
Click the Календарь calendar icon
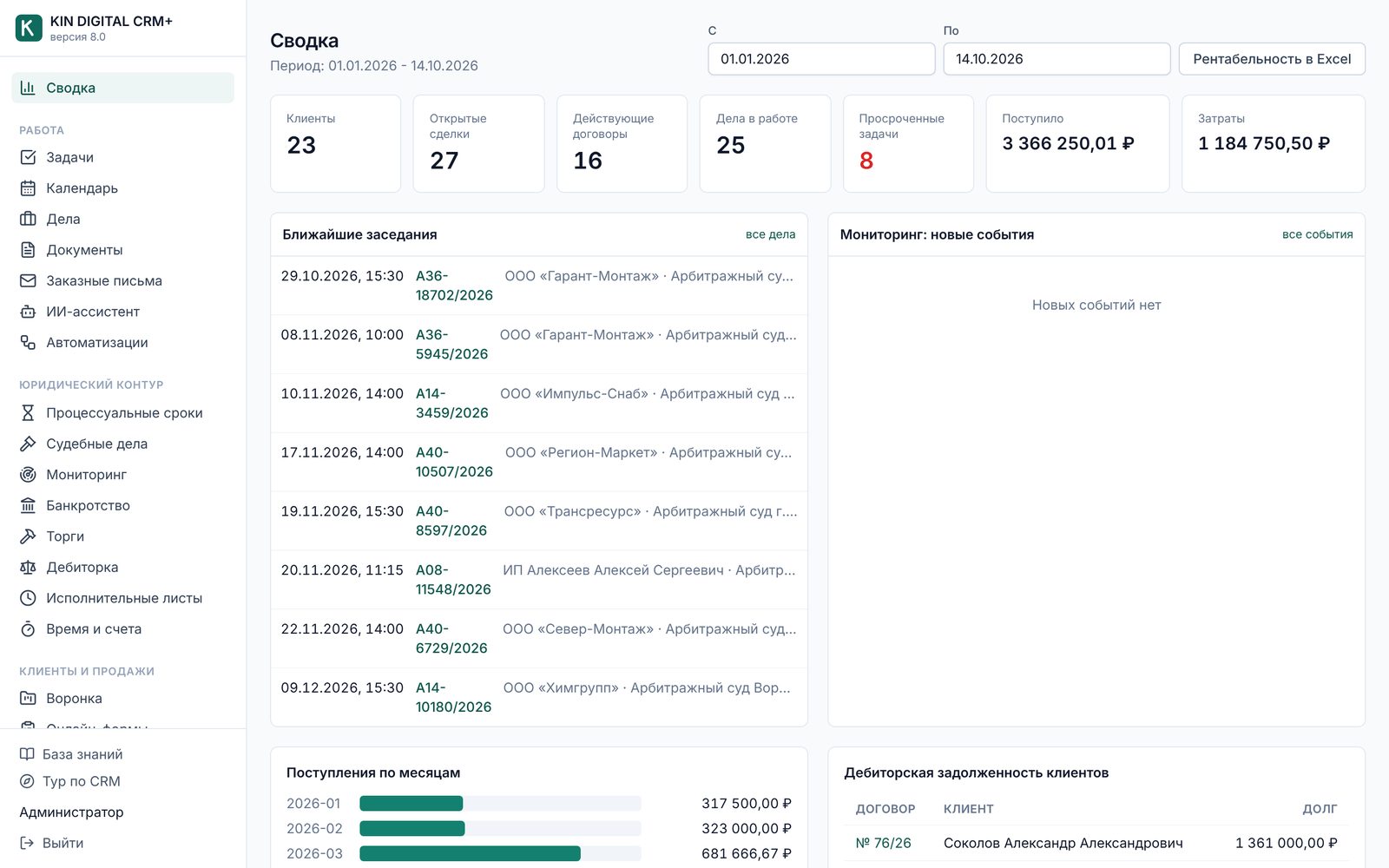tap(28, 188)
